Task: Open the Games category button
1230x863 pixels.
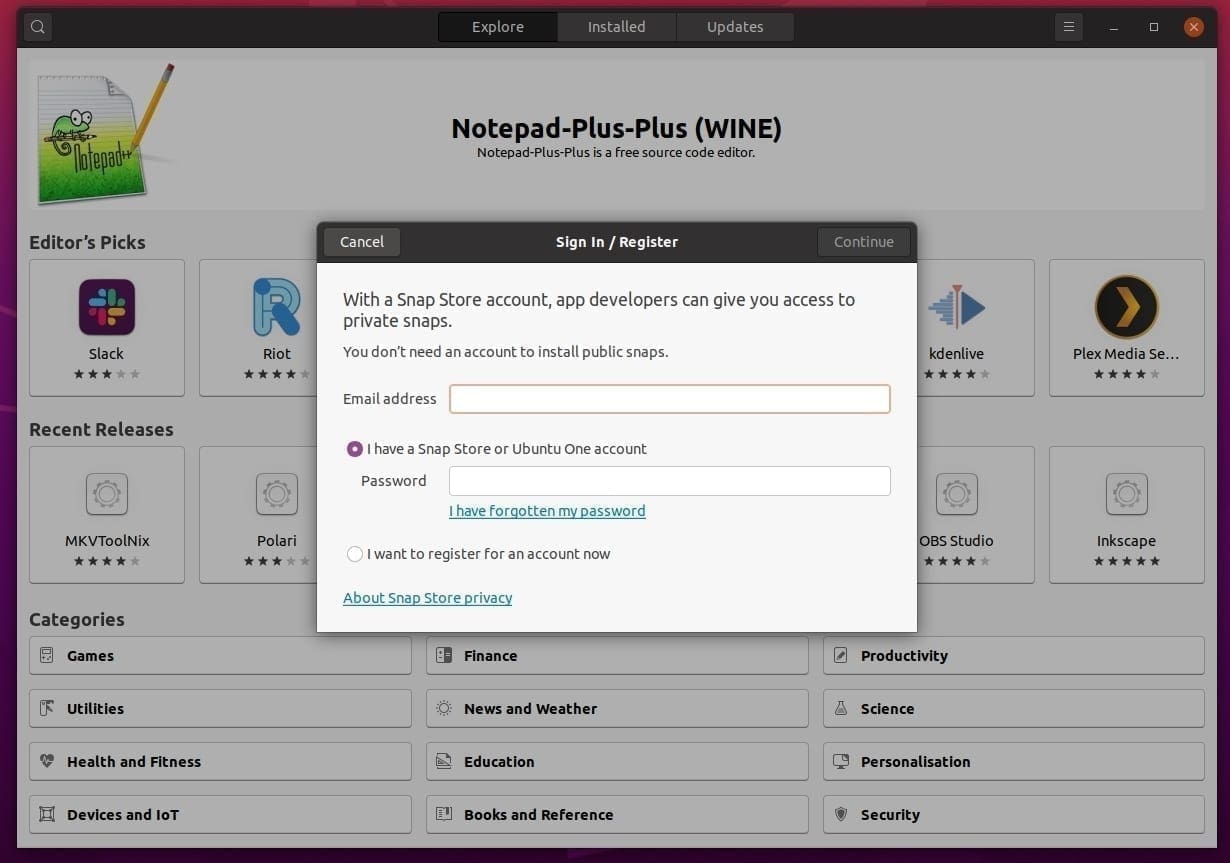Action: 220,656
